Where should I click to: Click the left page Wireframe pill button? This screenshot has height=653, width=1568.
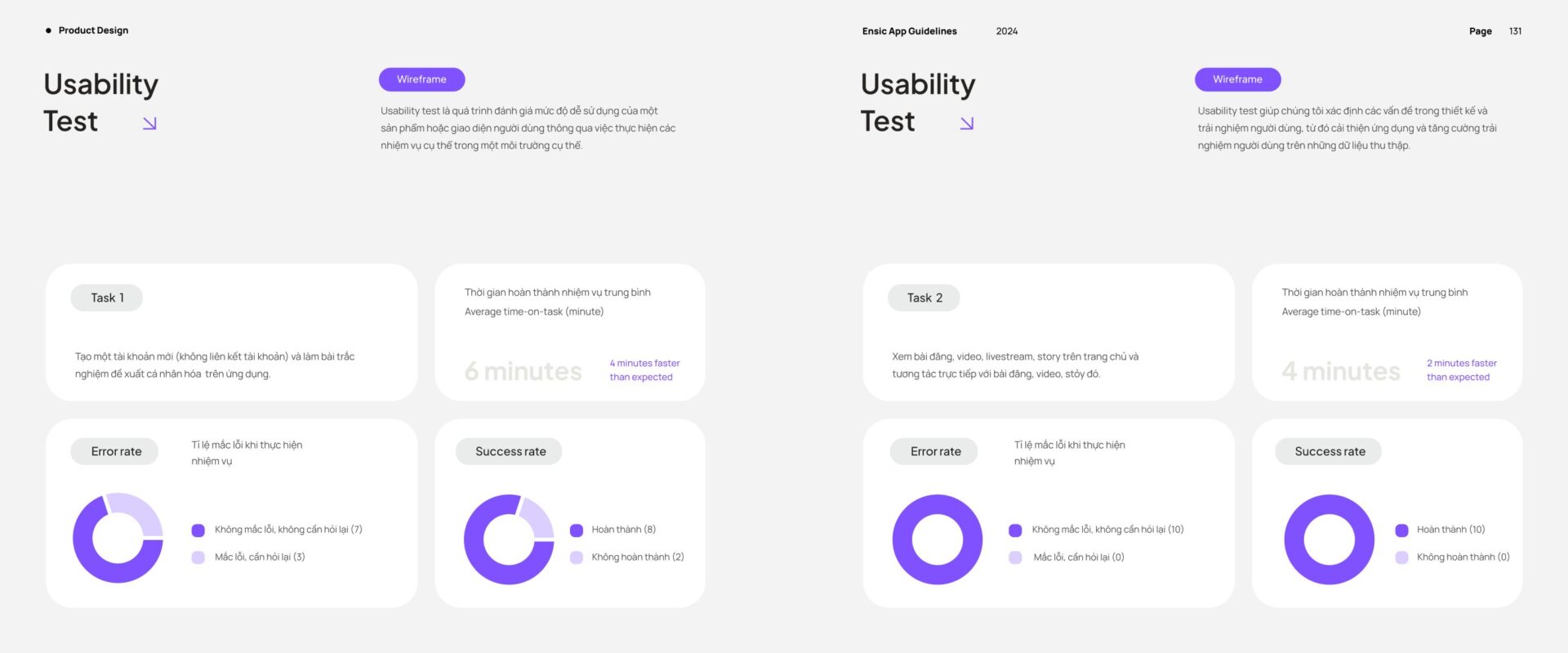coord(421,79)
